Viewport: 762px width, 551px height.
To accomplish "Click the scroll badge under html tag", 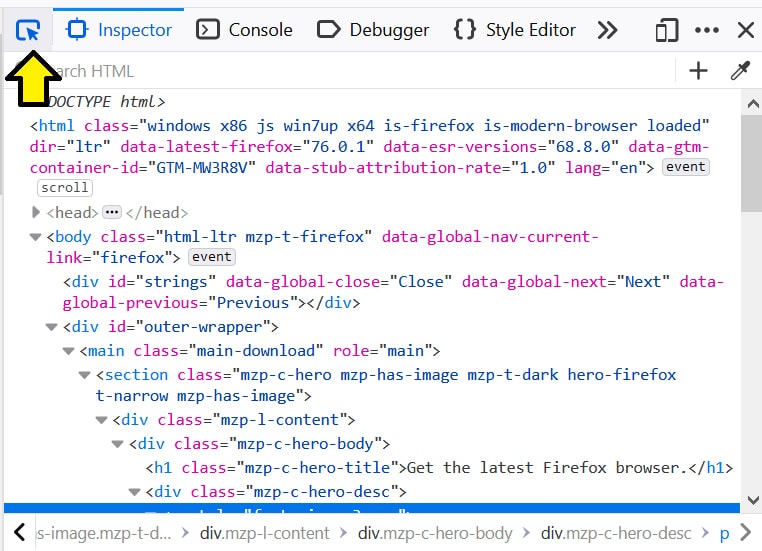I will tap(65, 188).
